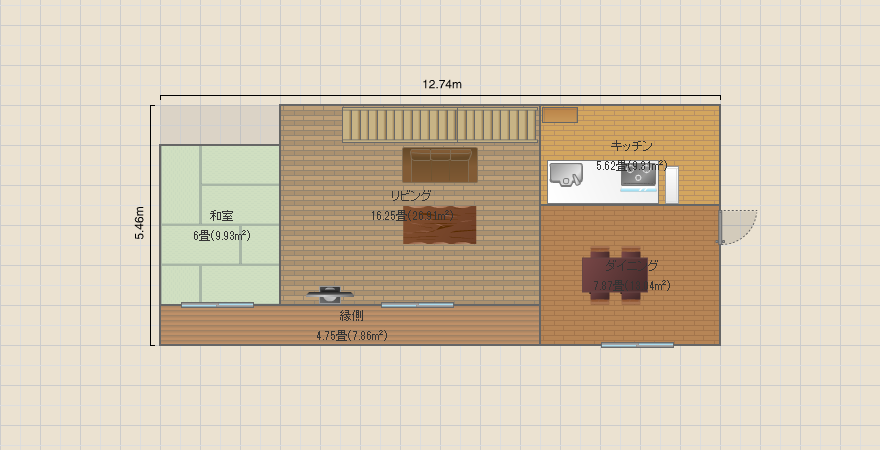
Task: Click the 6畳(9.93m²) area label
Action: click(222, 236)
